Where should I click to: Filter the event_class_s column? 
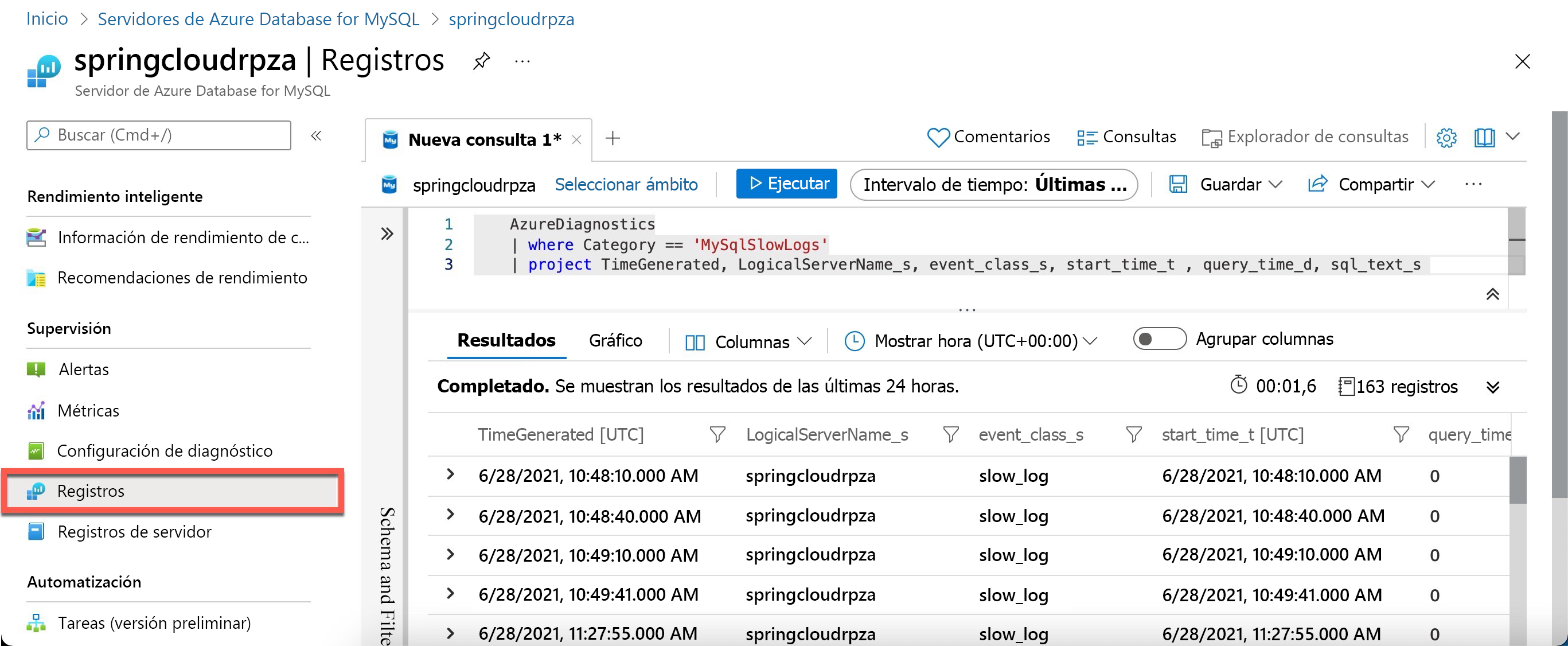click(1133, 435)
